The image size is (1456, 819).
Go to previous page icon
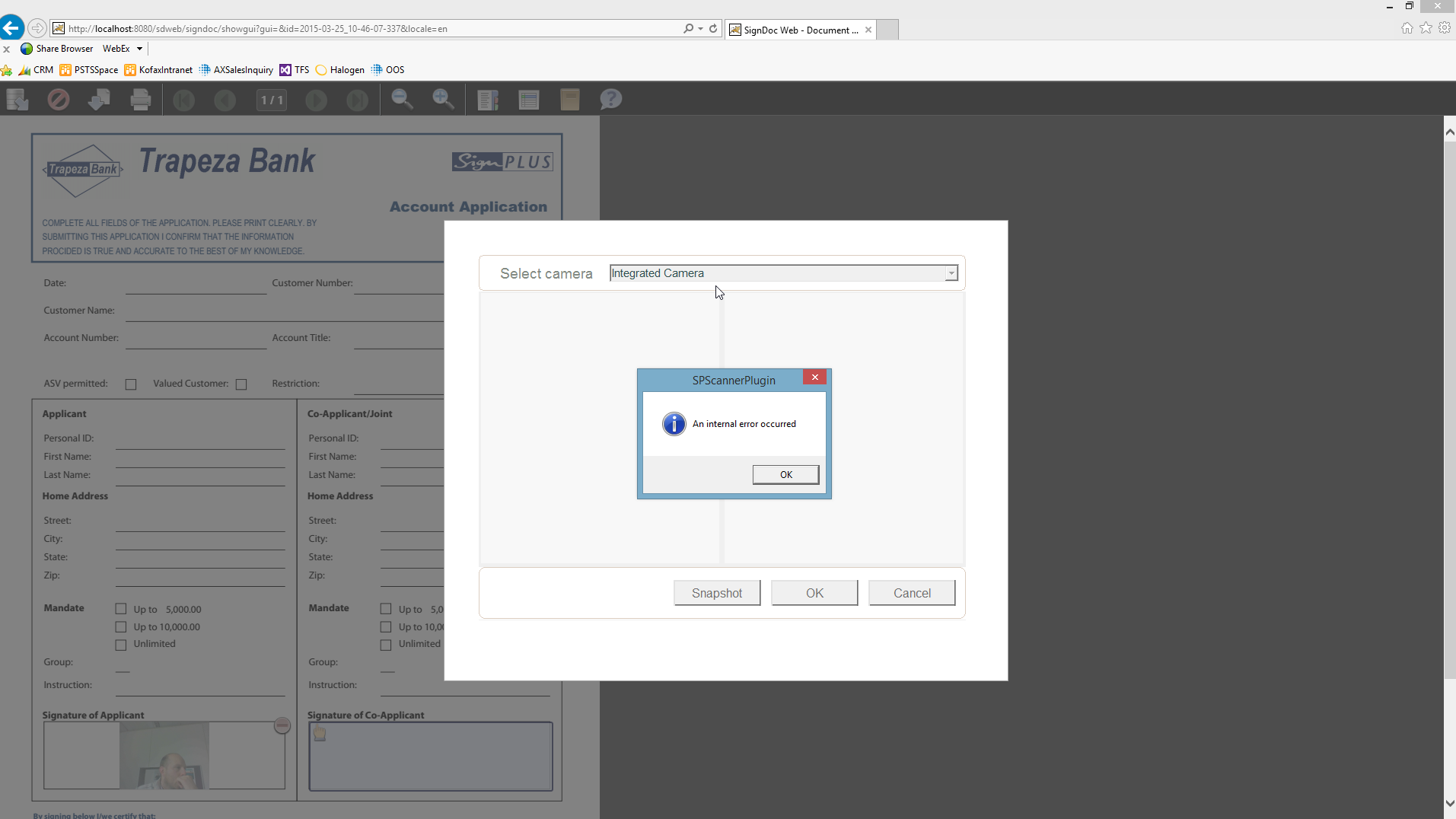[225, 100]
